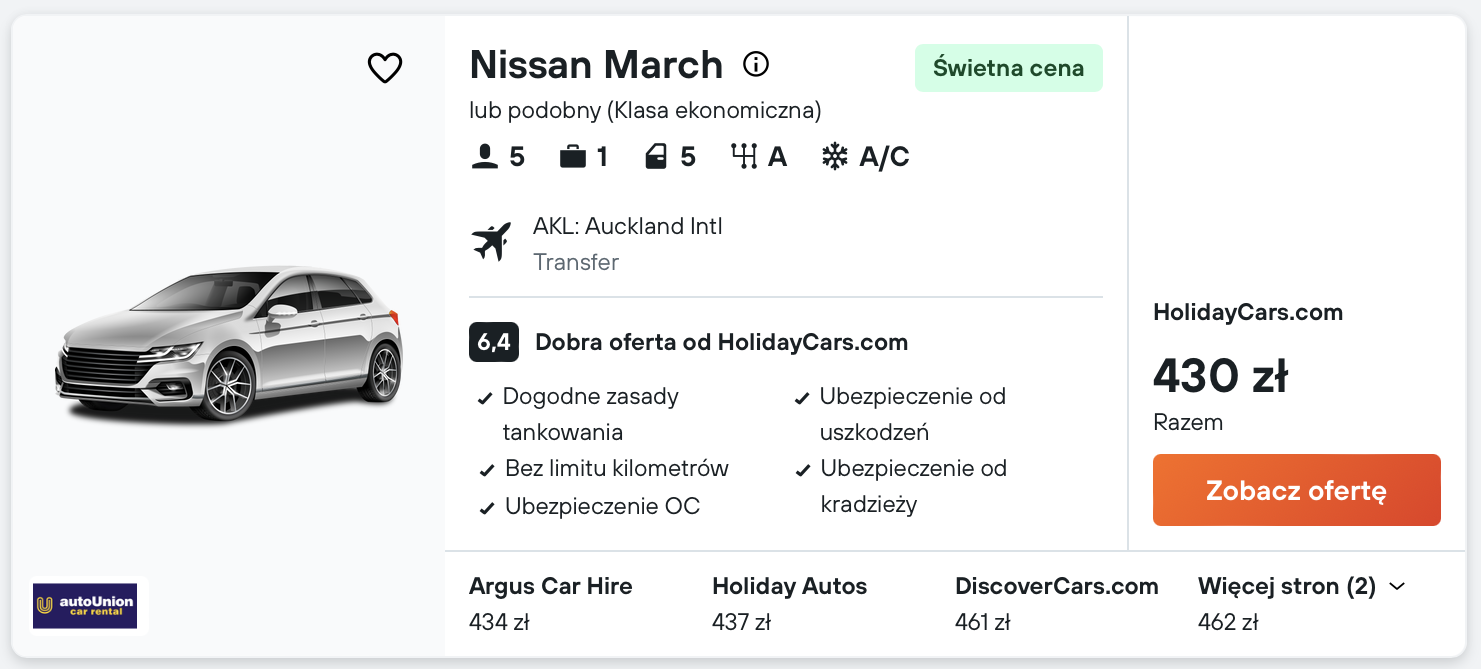
Task: Click the autoUnion car rental logo
Action: (x=84, y=605)
